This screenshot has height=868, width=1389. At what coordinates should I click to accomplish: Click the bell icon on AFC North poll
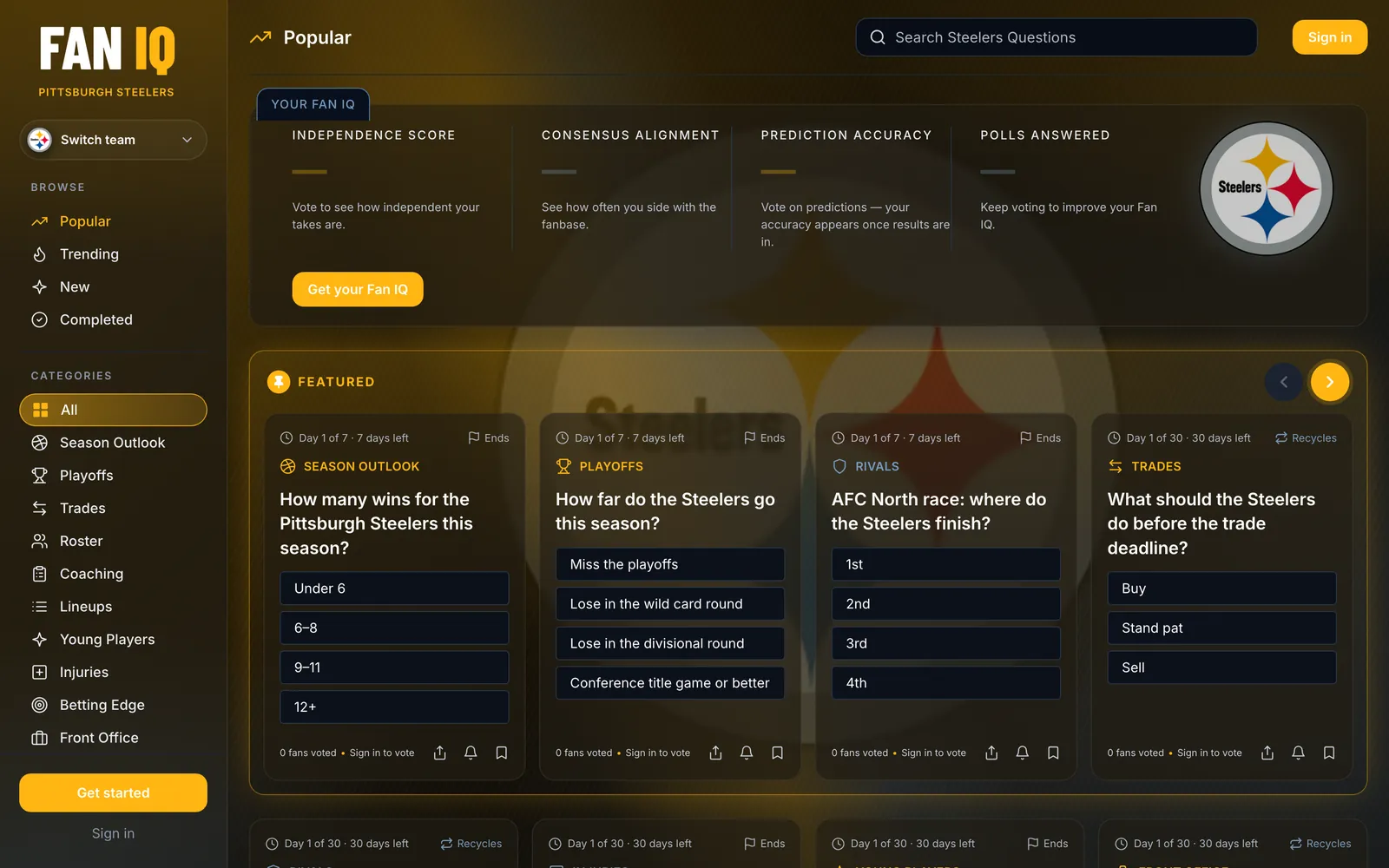click(x=1023, y=753)
